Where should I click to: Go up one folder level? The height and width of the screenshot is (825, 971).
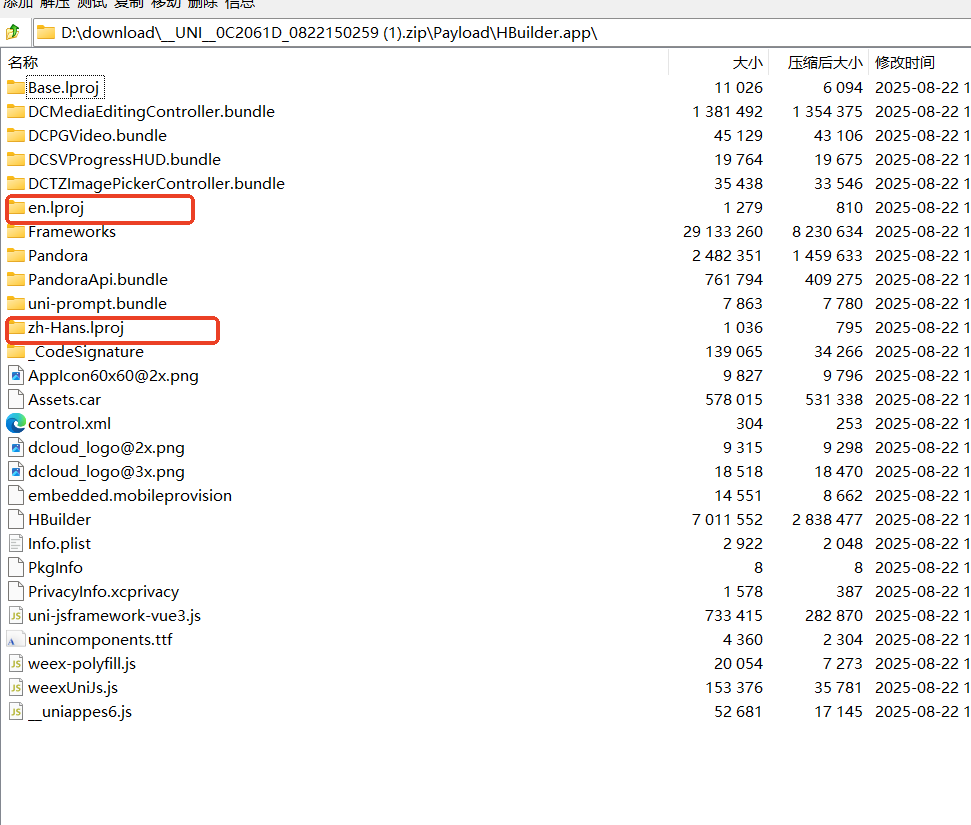(x=12, y=32)
